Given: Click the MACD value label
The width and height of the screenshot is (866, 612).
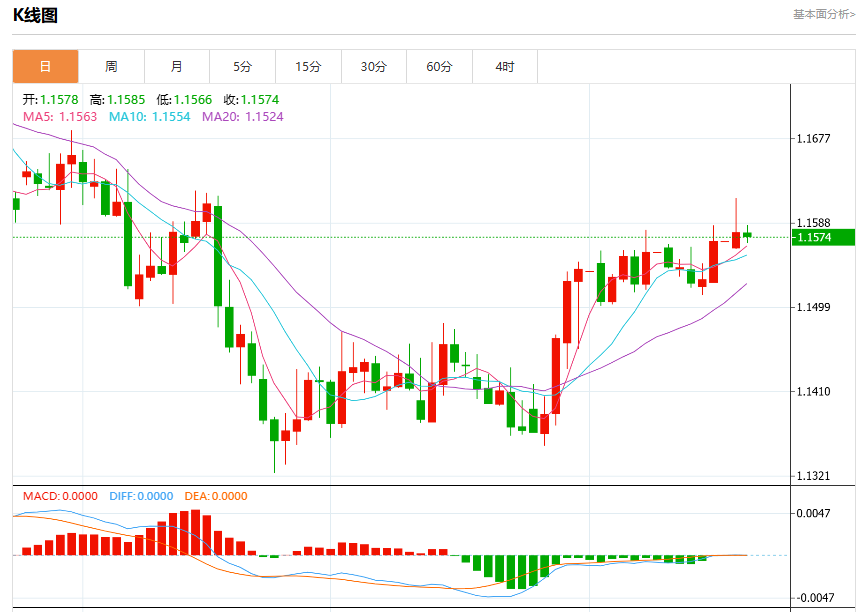Looking at the screenshot, I should click(60, 496).
